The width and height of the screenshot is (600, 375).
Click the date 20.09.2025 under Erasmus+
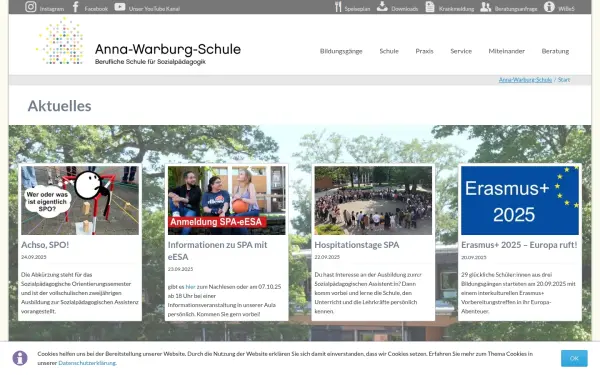click(x=474, y=257)
